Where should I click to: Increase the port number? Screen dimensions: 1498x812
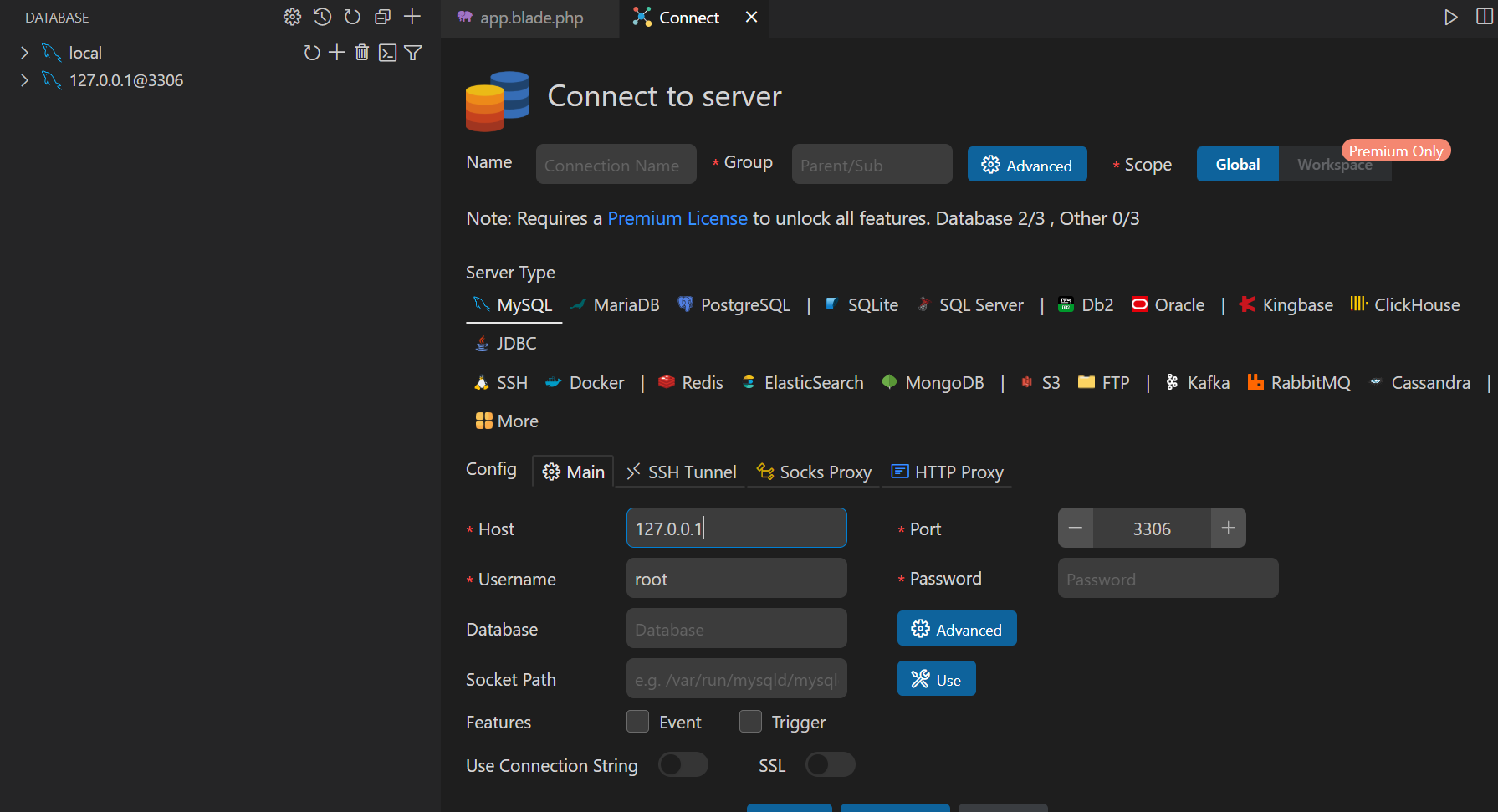(x=1228, y=529)
